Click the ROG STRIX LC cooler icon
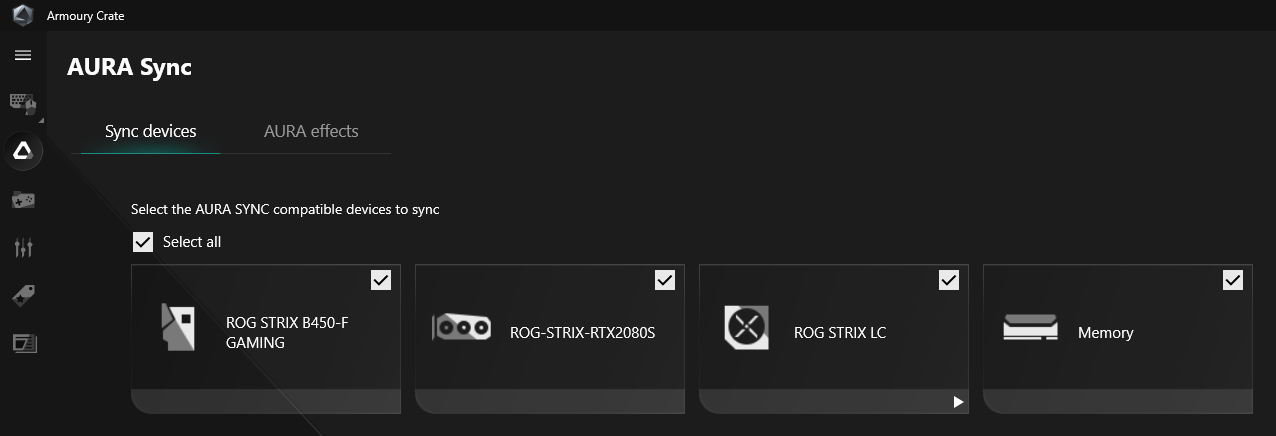The height and width of the screenshot is (436, 1276). [745, 327]
